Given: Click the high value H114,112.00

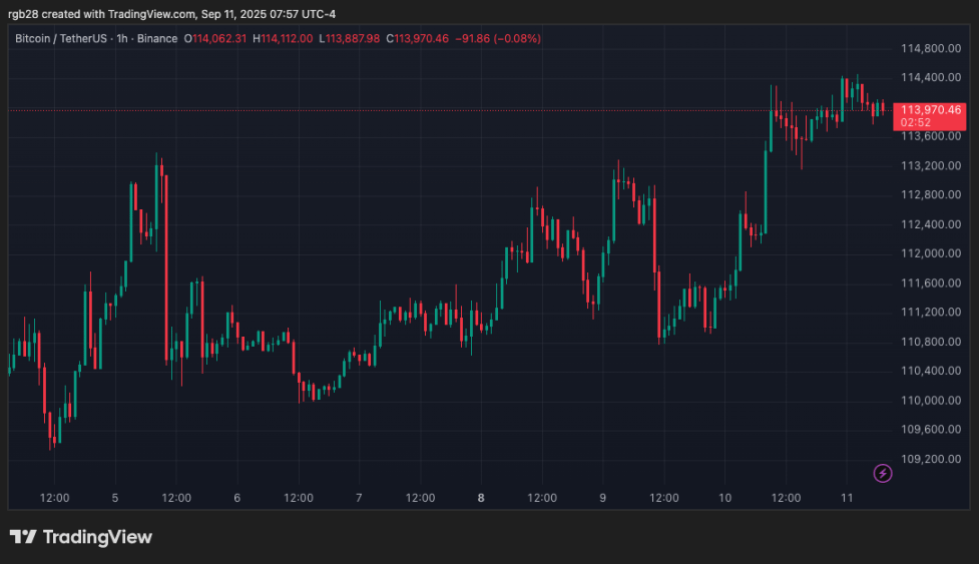Looking at the screenshot, I should pyautogui.click(x=285, y=39).
